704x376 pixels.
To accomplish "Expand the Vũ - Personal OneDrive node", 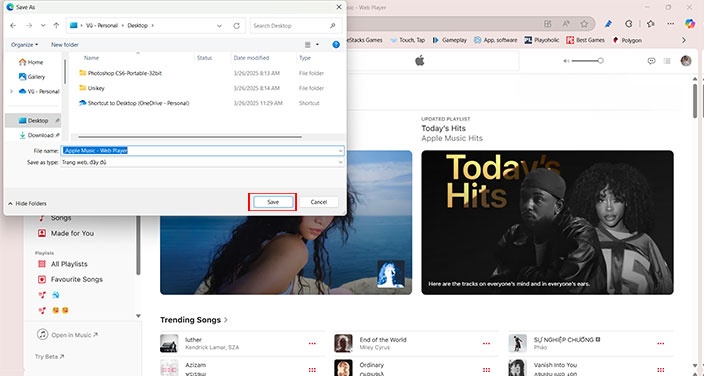I will (11, 91).
